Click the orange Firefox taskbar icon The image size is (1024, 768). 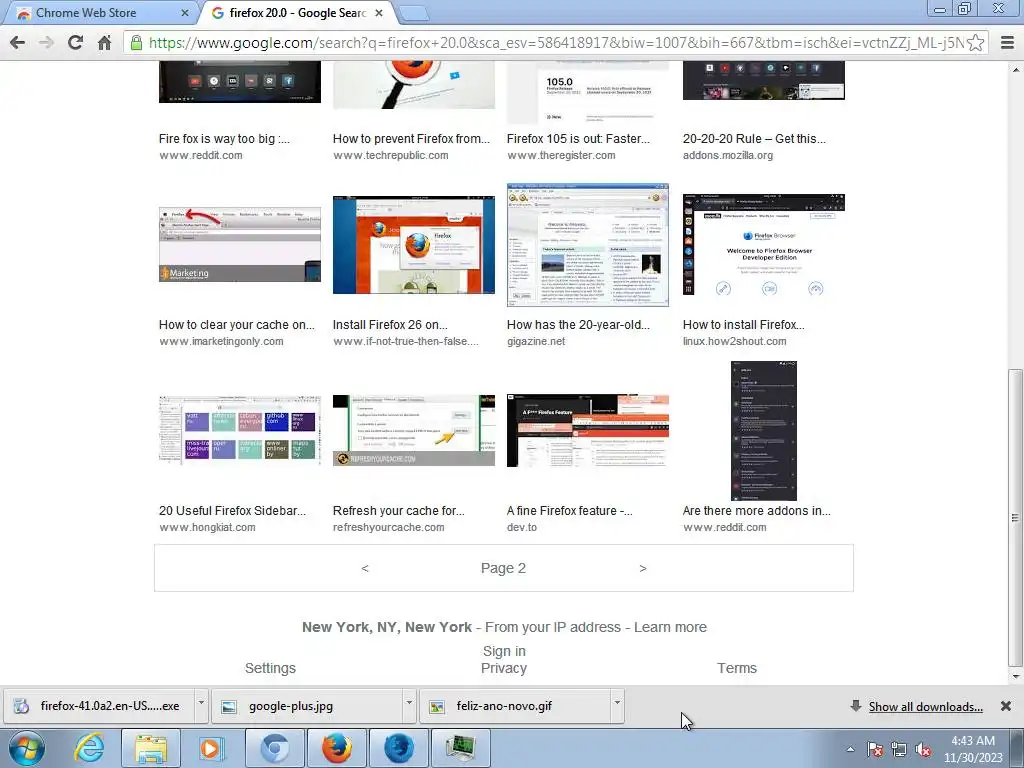pyautogui.click(x=336, y=748)
